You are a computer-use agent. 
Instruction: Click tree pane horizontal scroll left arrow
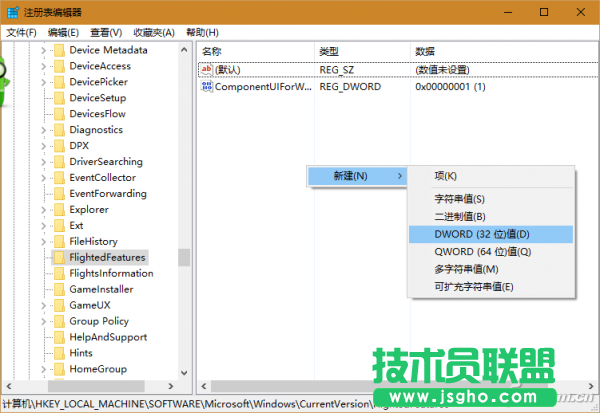(9, 386)
